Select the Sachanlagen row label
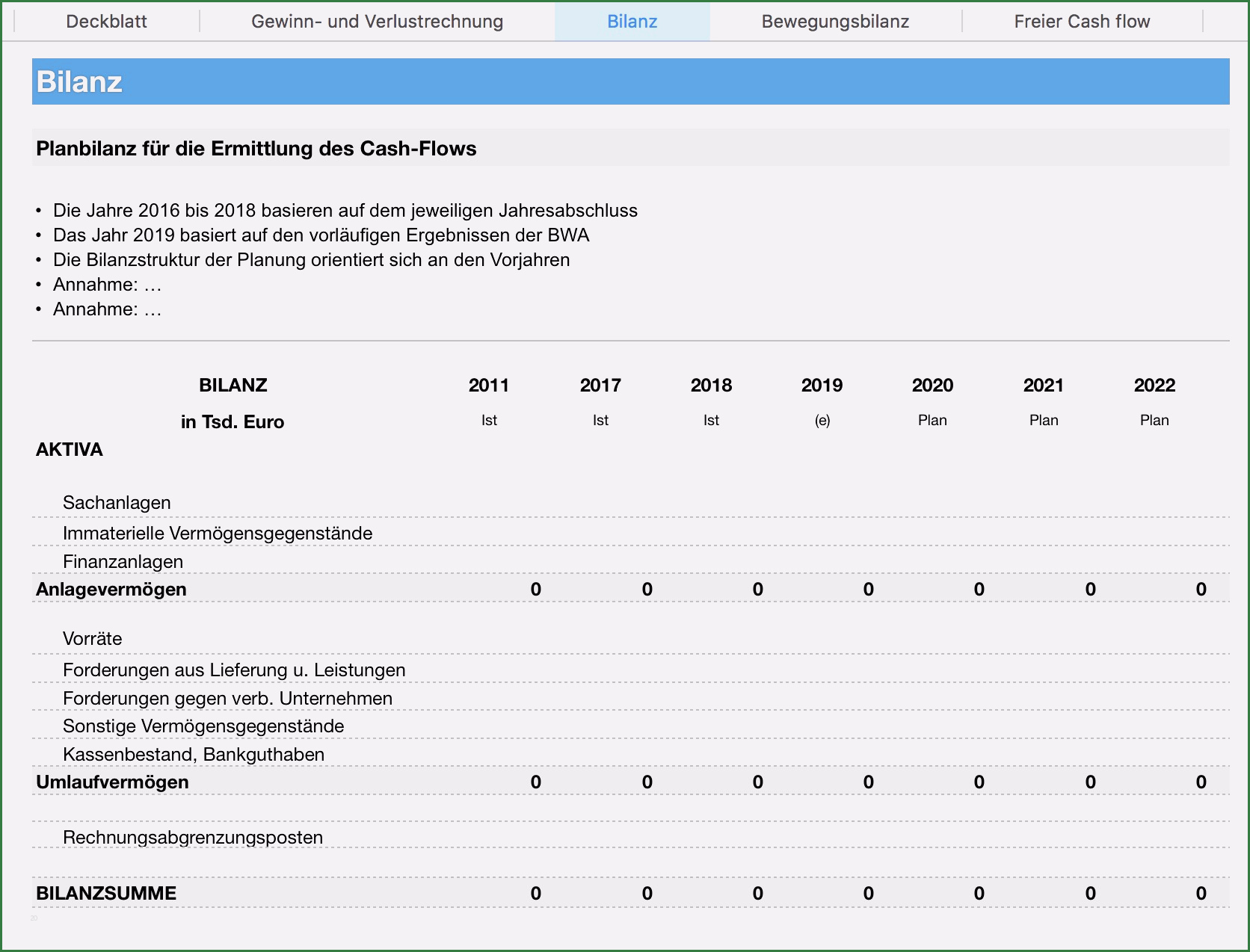 117,503
